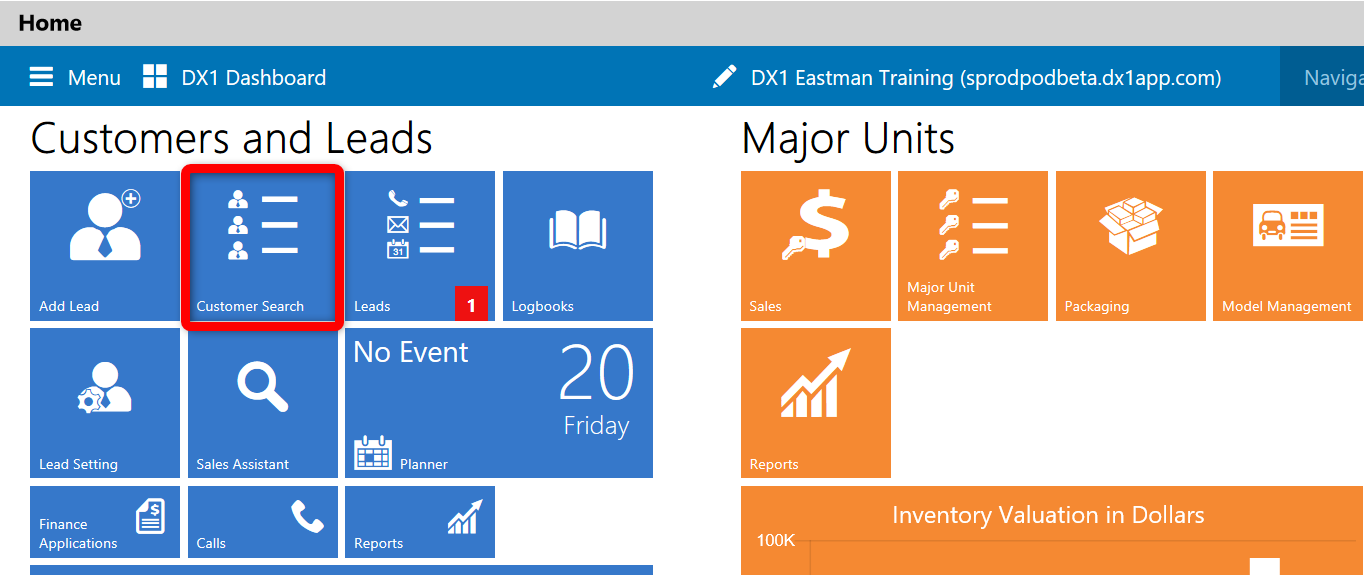Open the Model Management tile
1364x575 pixels.
1288,246
